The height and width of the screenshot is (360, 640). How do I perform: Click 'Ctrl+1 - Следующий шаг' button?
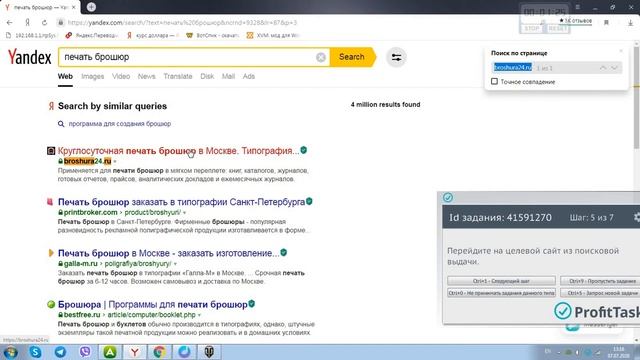(501, 281)
